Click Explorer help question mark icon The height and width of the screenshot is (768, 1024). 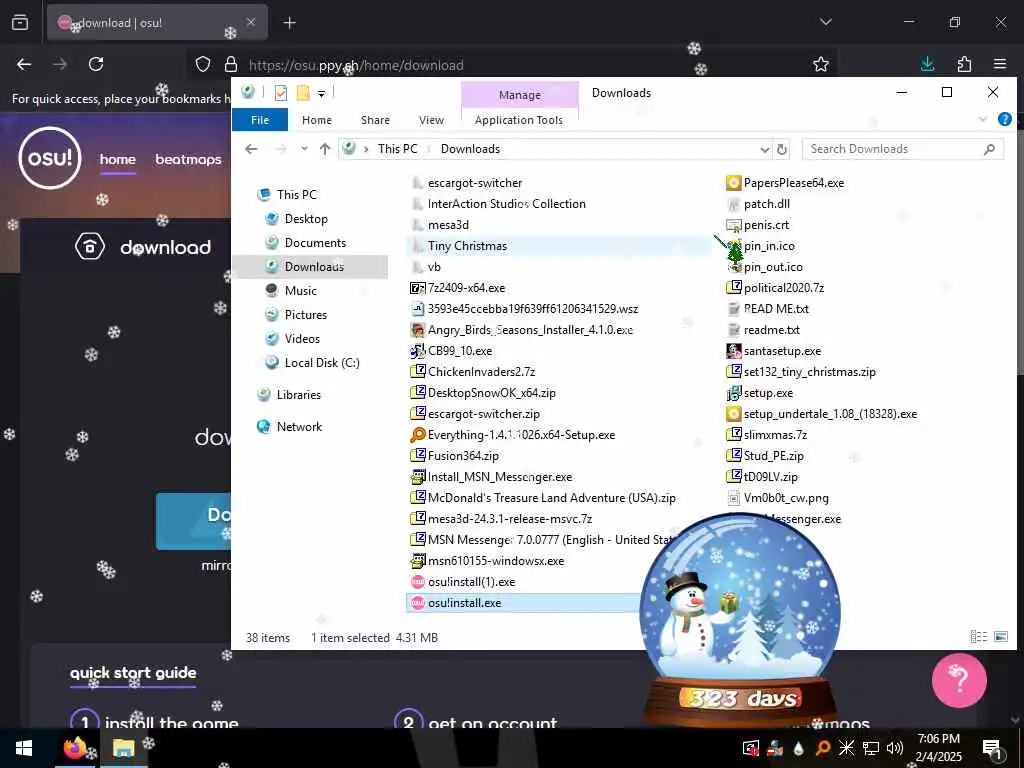pyautogui.click(x=1004, y=119)
